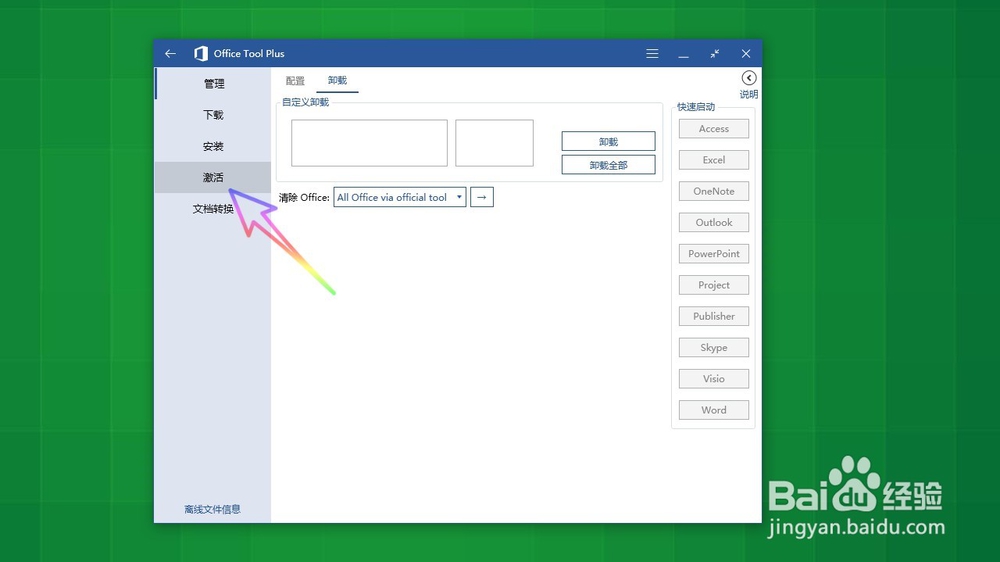
Task: Select the 安装 sidebar item
Action: (213, 146)
